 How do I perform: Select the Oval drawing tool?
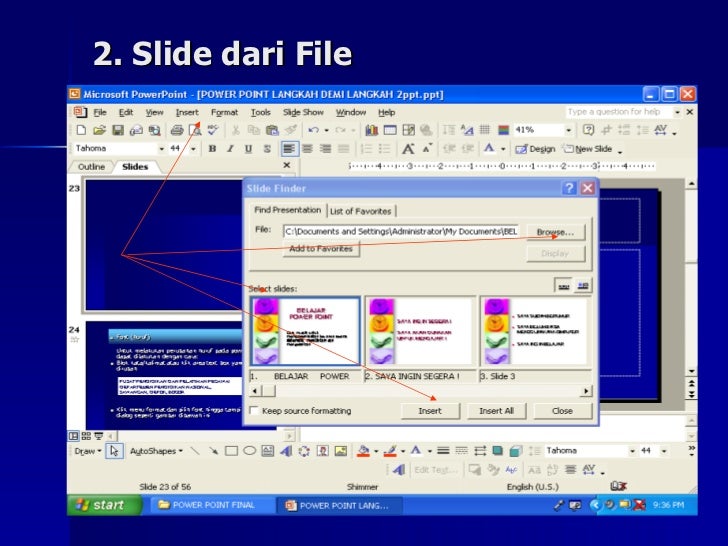249,451
